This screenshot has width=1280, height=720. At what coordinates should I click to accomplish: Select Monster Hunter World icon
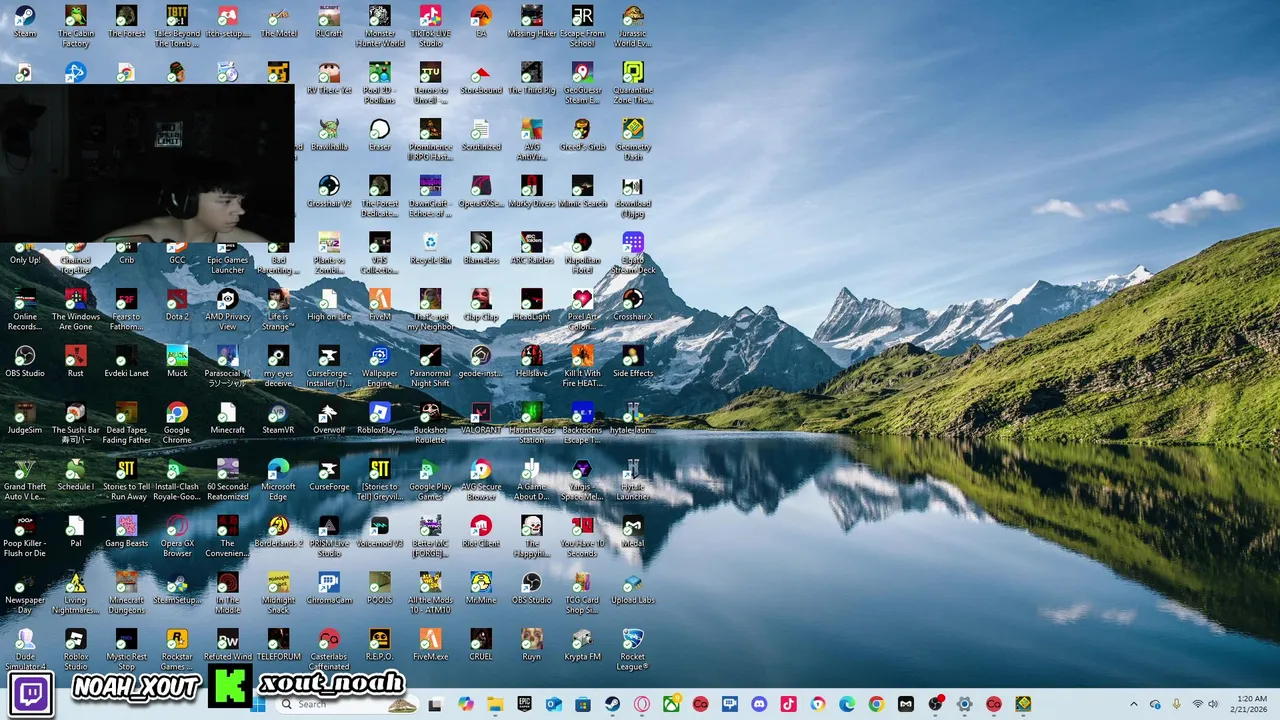[380, 26]
